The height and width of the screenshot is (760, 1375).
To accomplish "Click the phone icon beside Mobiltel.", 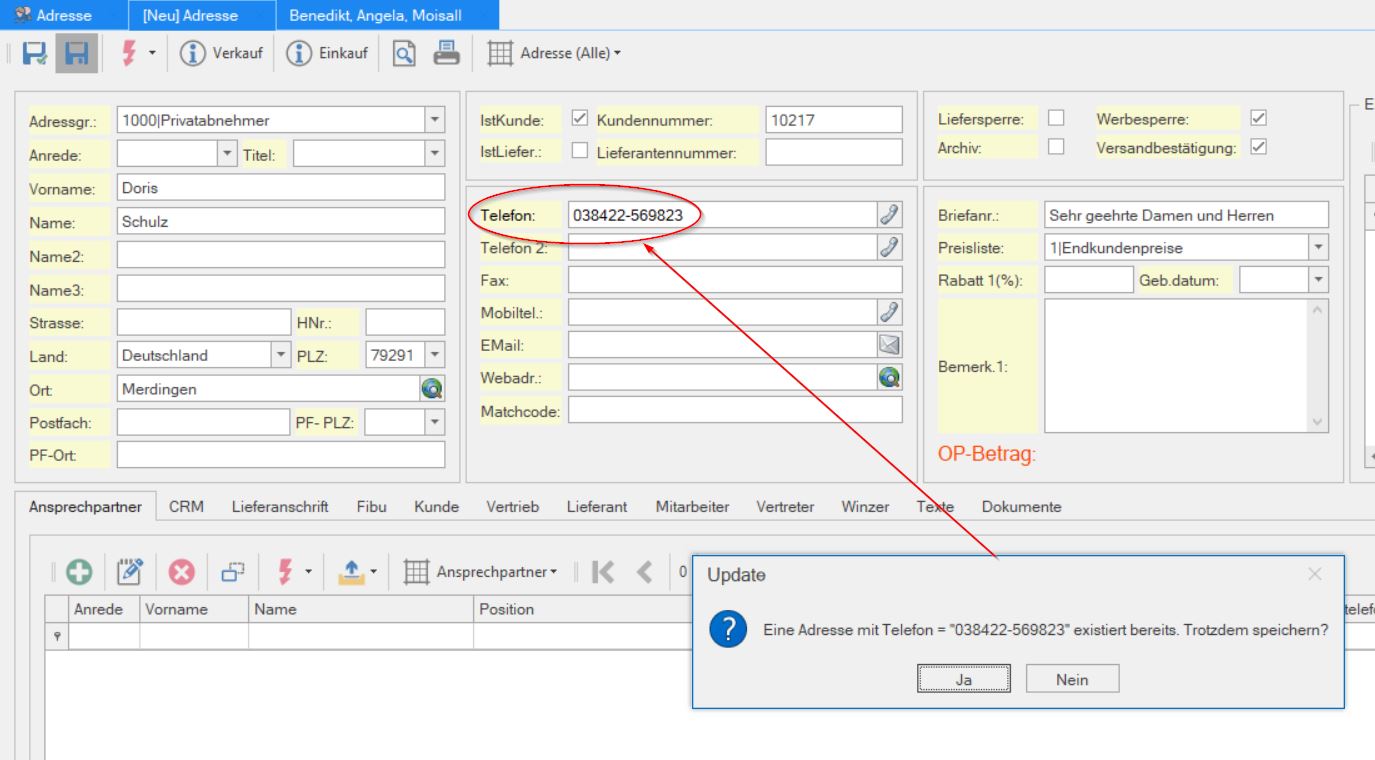I will (889, 312).
